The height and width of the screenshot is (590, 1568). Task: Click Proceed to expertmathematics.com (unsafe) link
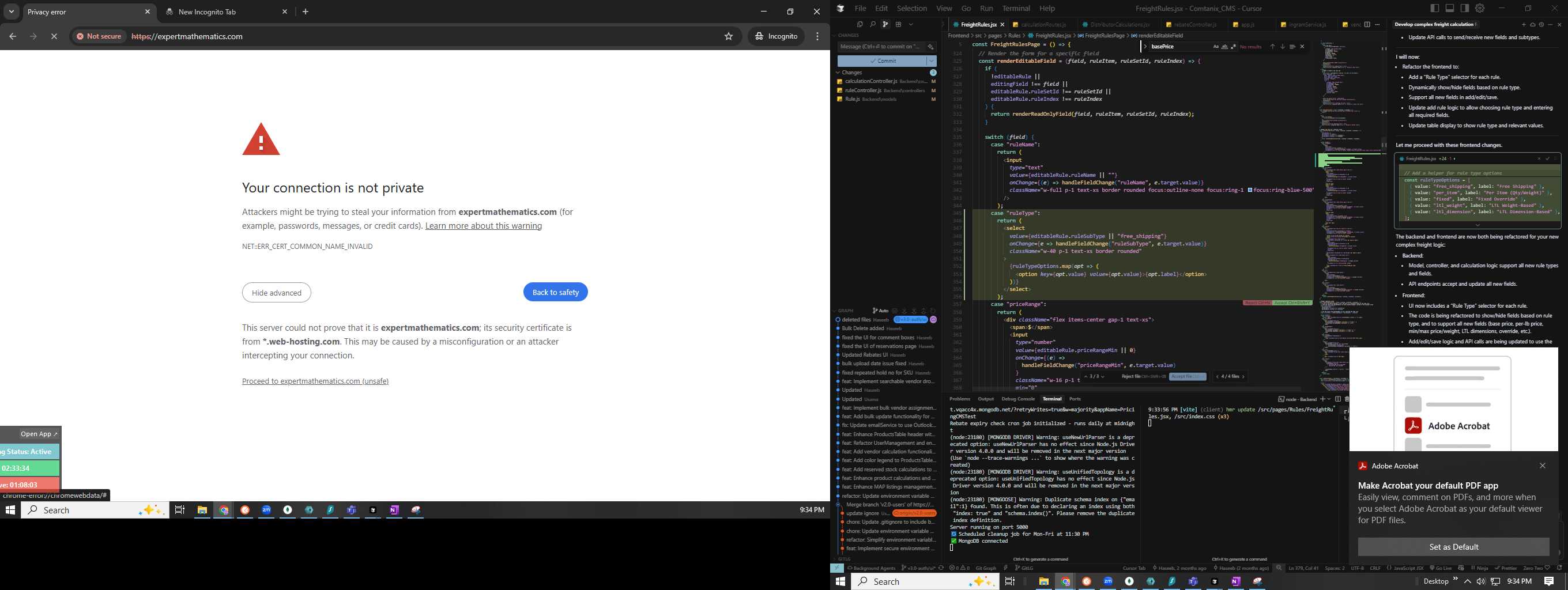(x=315, y=381)
